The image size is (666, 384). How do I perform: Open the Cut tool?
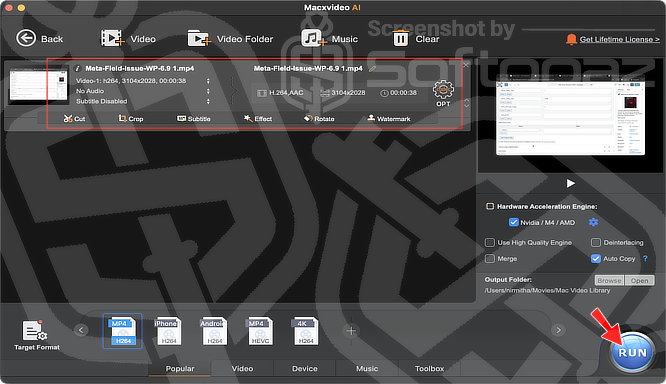coord(74,119)
